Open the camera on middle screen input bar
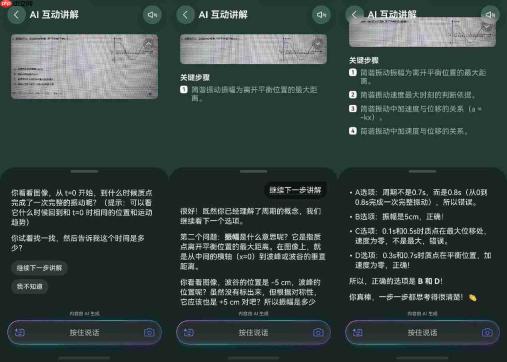The width and height of the screenshot is (507, 362). click(318, 332)
